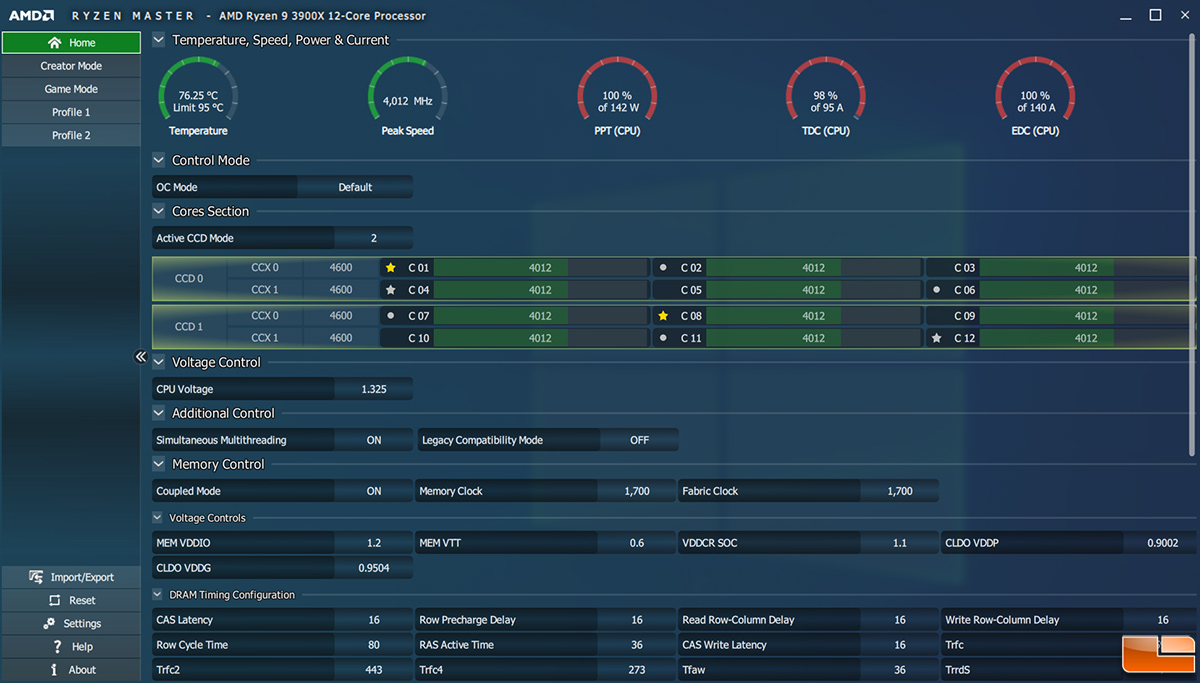Click the Row Cycle Time value 80
This screenshot has width=1200, height=683.
pos(374,645)
